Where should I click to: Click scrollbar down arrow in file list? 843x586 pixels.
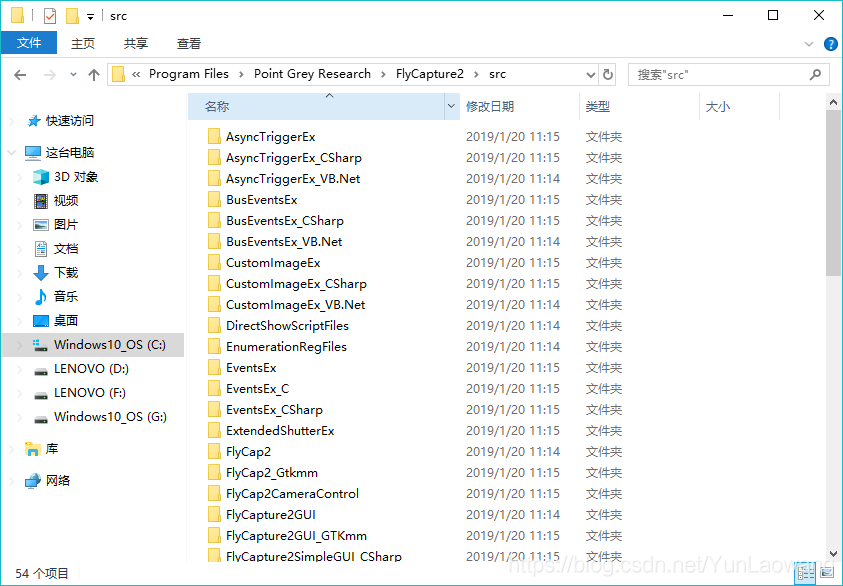coord(833,554)
